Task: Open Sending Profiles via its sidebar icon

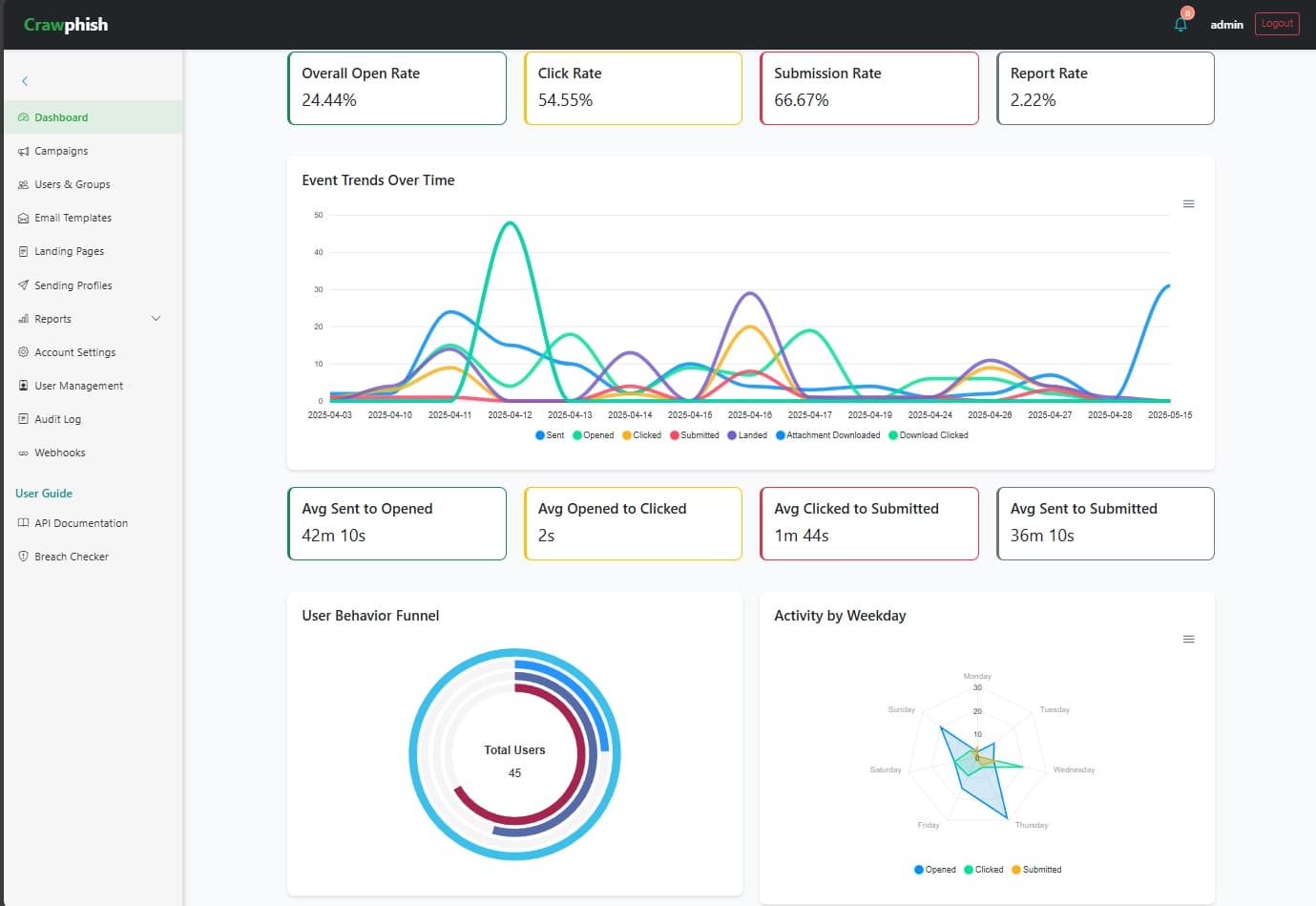Action: [23, 284]
